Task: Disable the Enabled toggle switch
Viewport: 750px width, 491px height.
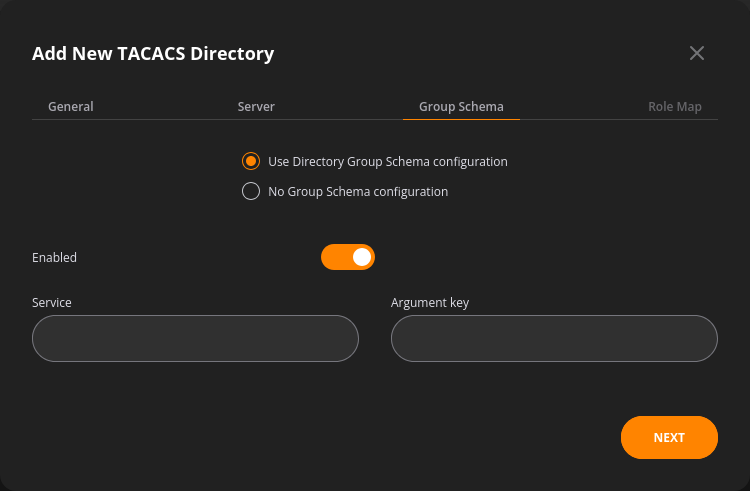Action: 348,257
